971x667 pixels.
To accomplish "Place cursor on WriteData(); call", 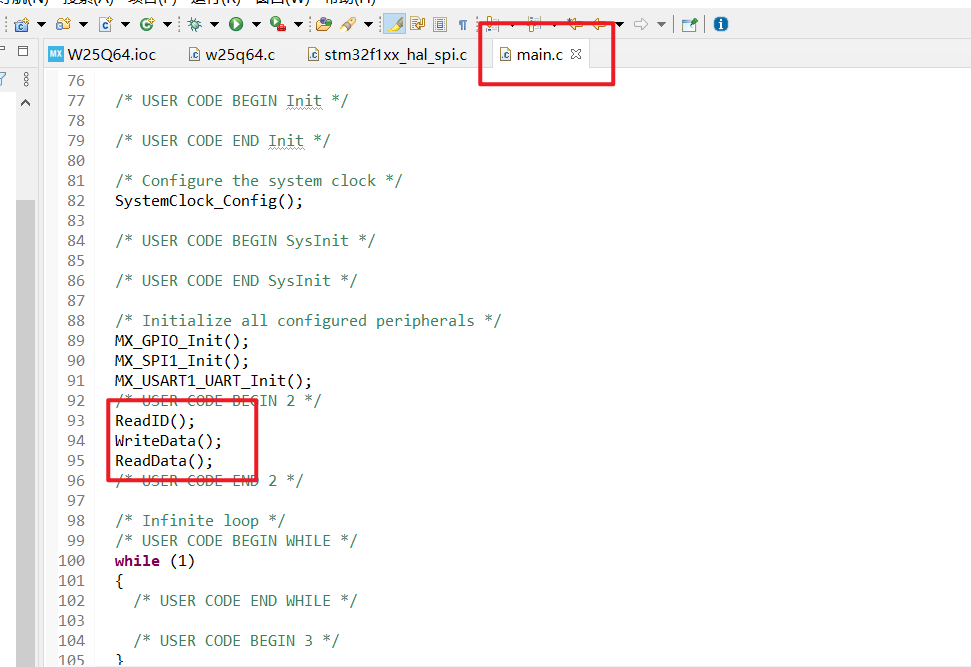I will click(x=168, y=440).
